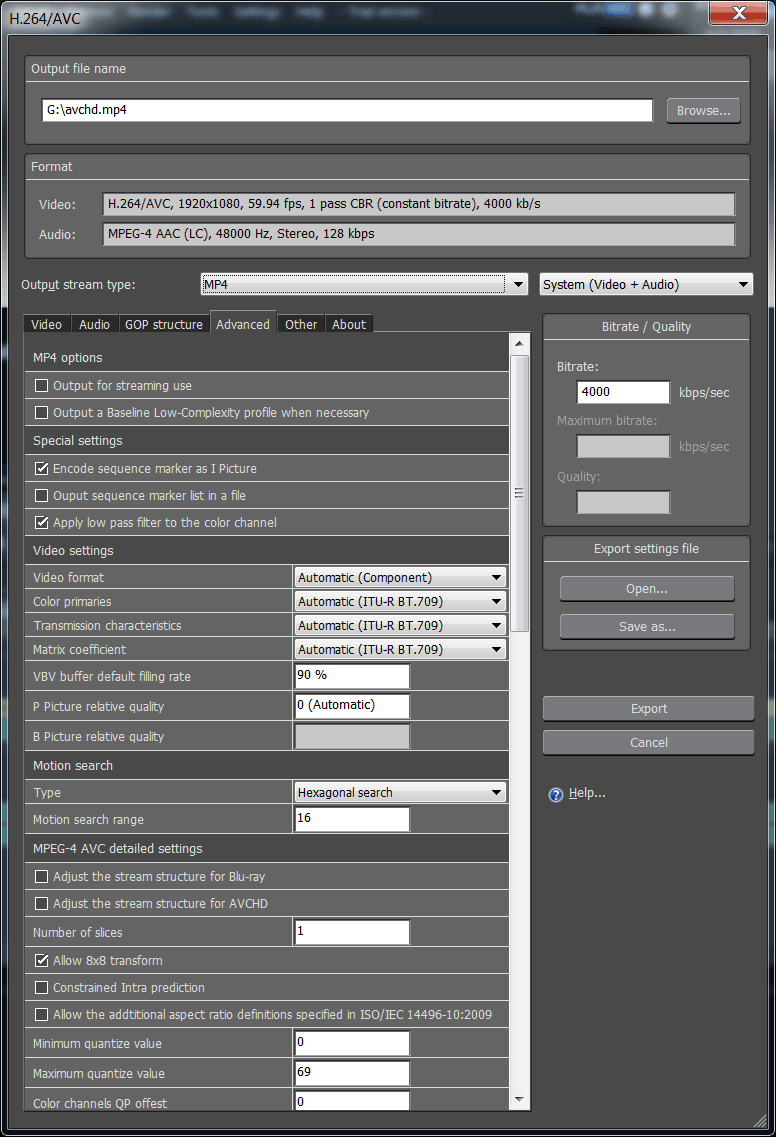Switch to the Audio tab
The width and height of the screenshot is (776, 1137).
tap(94, 324)
